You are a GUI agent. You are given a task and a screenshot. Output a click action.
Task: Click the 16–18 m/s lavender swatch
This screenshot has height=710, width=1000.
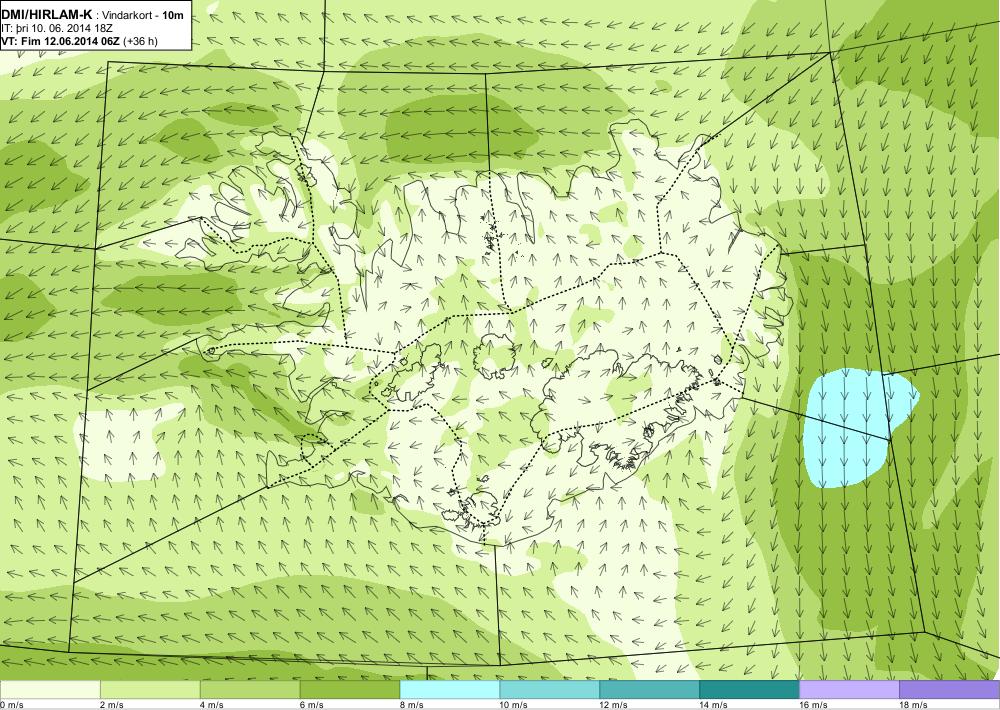(849, 690)
